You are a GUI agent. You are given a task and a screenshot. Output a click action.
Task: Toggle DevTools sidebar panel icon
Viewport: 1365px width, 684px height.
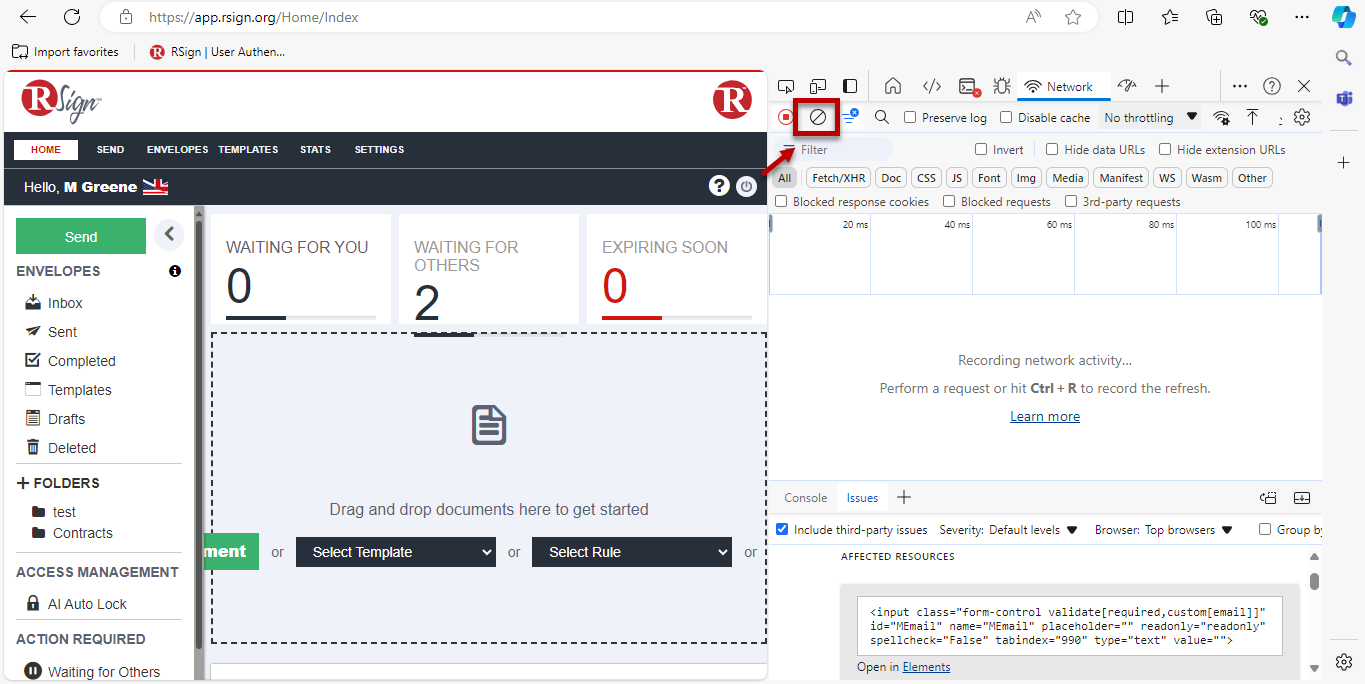click(x=850, y=86)
